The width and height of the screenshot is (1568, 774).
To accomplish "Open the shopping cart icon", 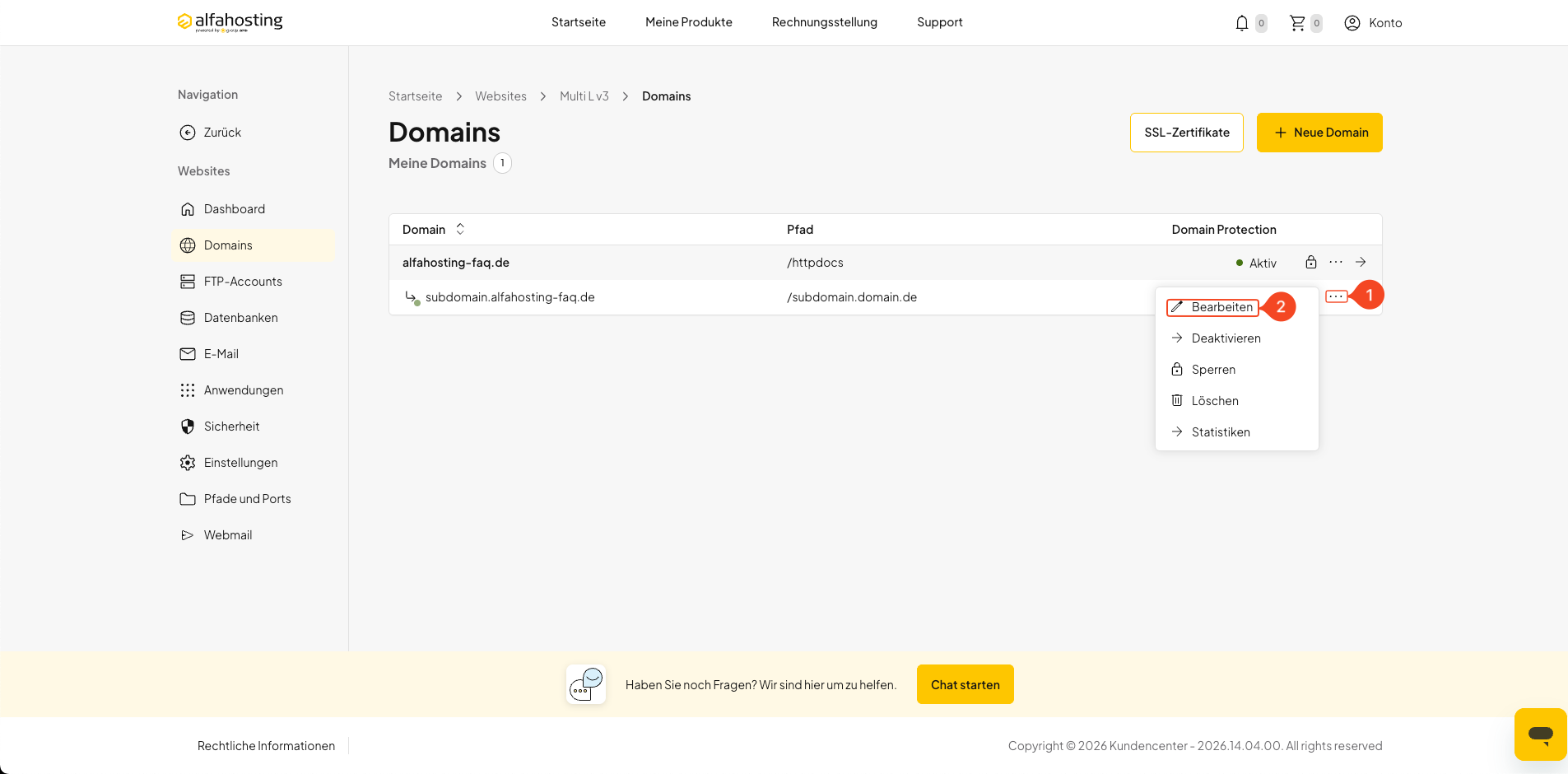I will [x=1297, y=23].
